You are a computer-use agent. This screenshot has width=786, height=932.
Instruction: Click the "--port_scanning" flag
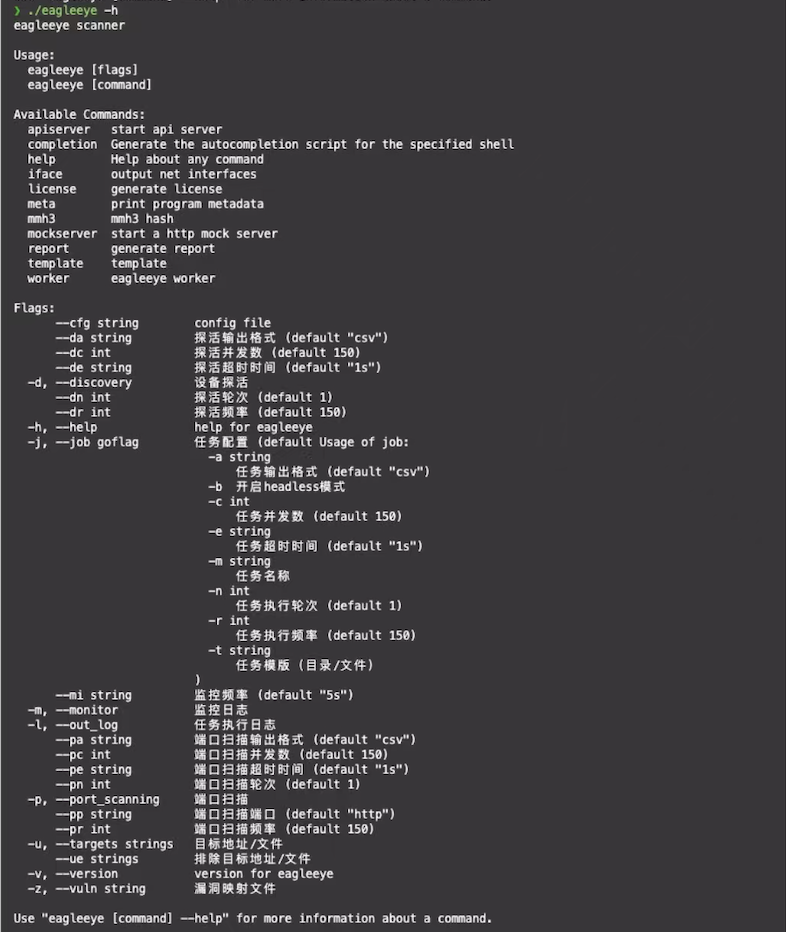(x=107, y=799)
